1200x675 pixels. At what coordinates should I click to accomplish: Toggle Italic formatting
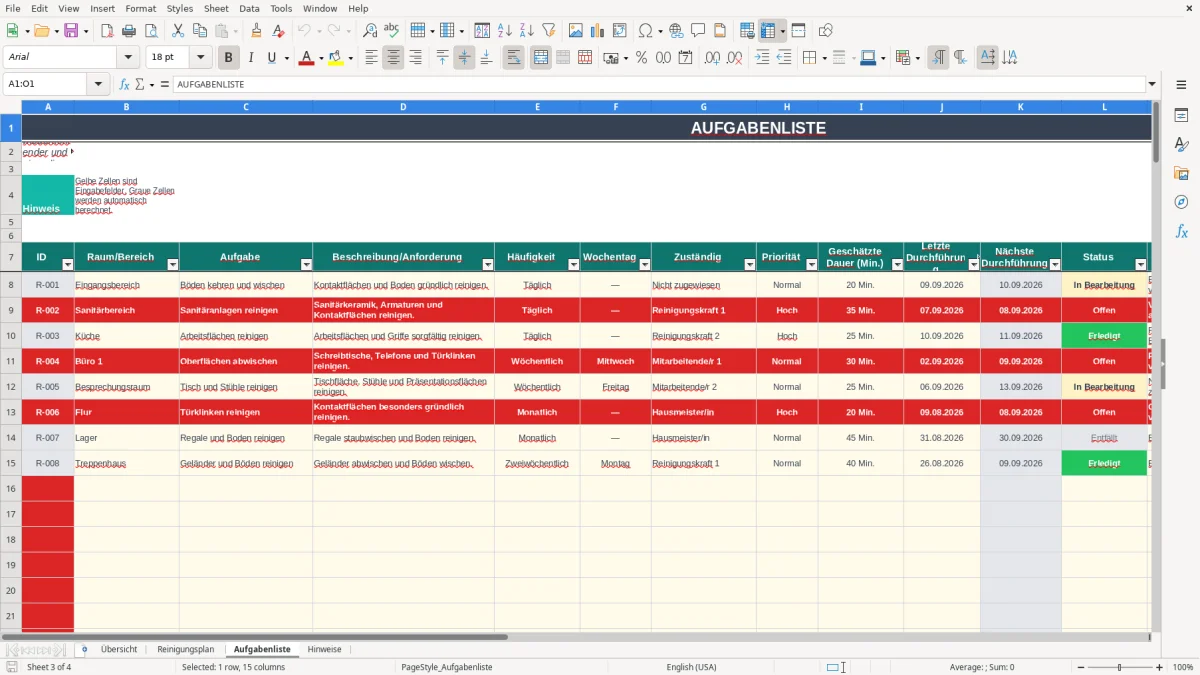click(251, 58)
